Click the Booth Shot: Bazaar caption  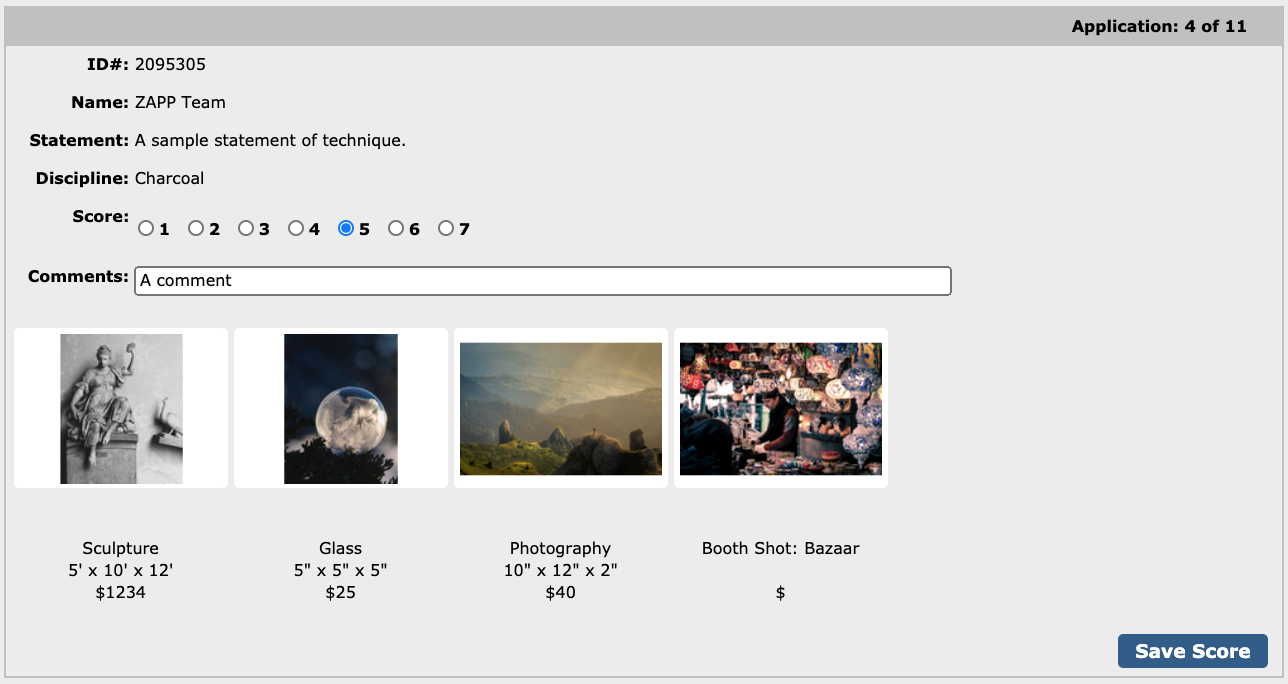click(780, 548)
